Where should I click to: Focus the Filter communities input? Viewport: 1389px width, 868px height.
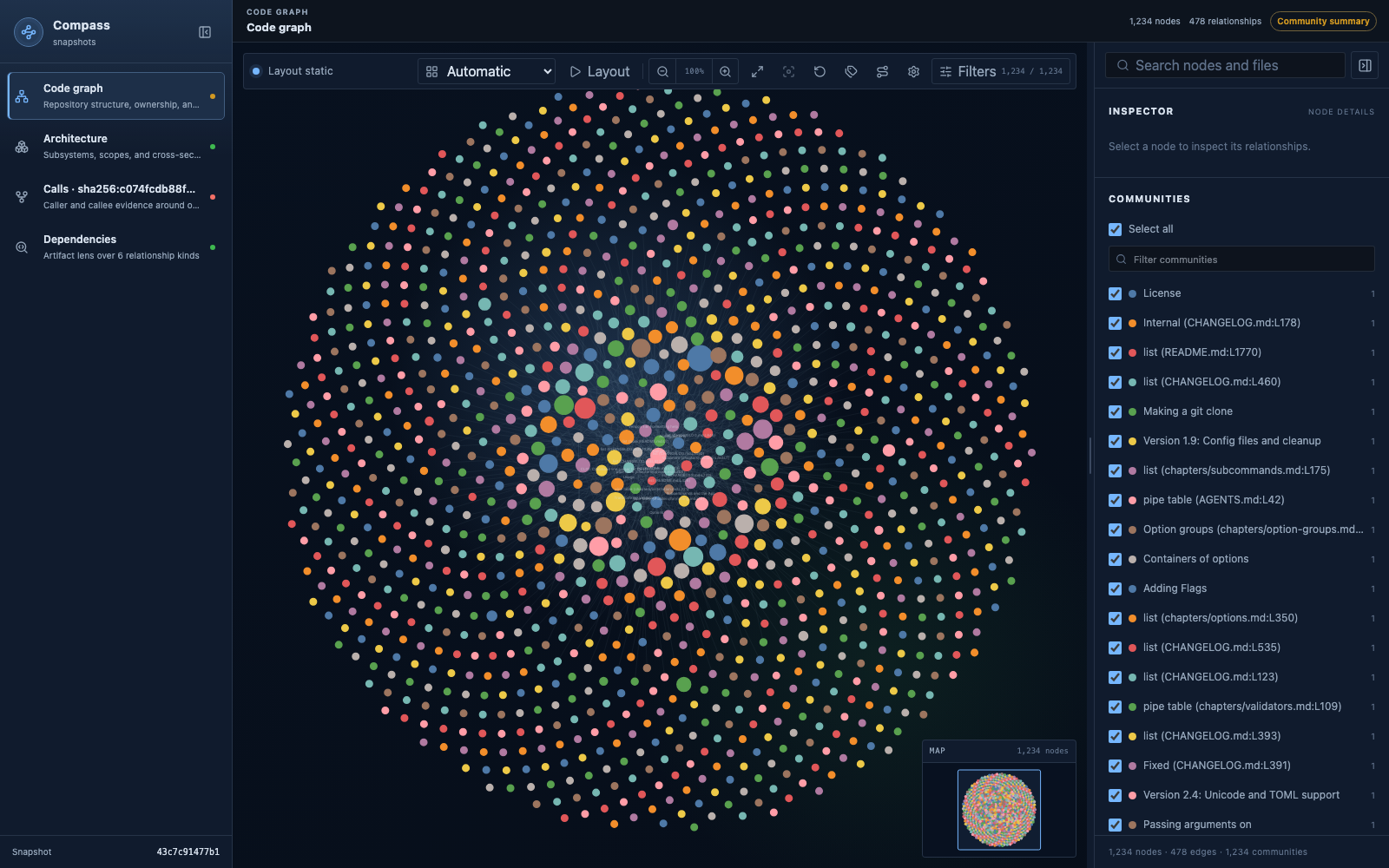click(x=1241, y=260)
